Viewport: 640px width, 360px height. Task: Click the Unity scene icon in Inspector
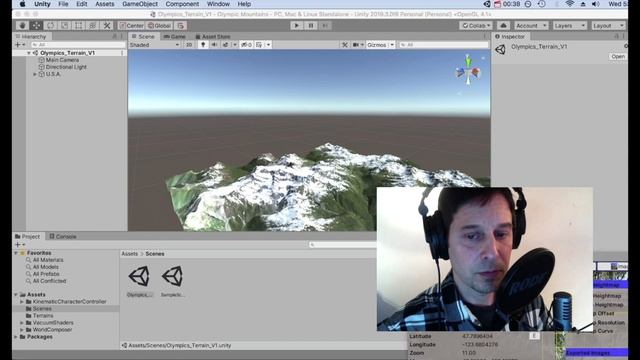click(x=500, y=49)
